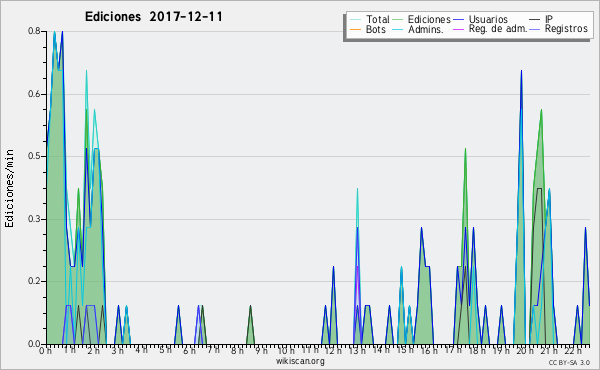This screenshot has height=370, width=600.
Task: Click the Admins. legend label
Action: pyautogui.click(x=426, y=29)
